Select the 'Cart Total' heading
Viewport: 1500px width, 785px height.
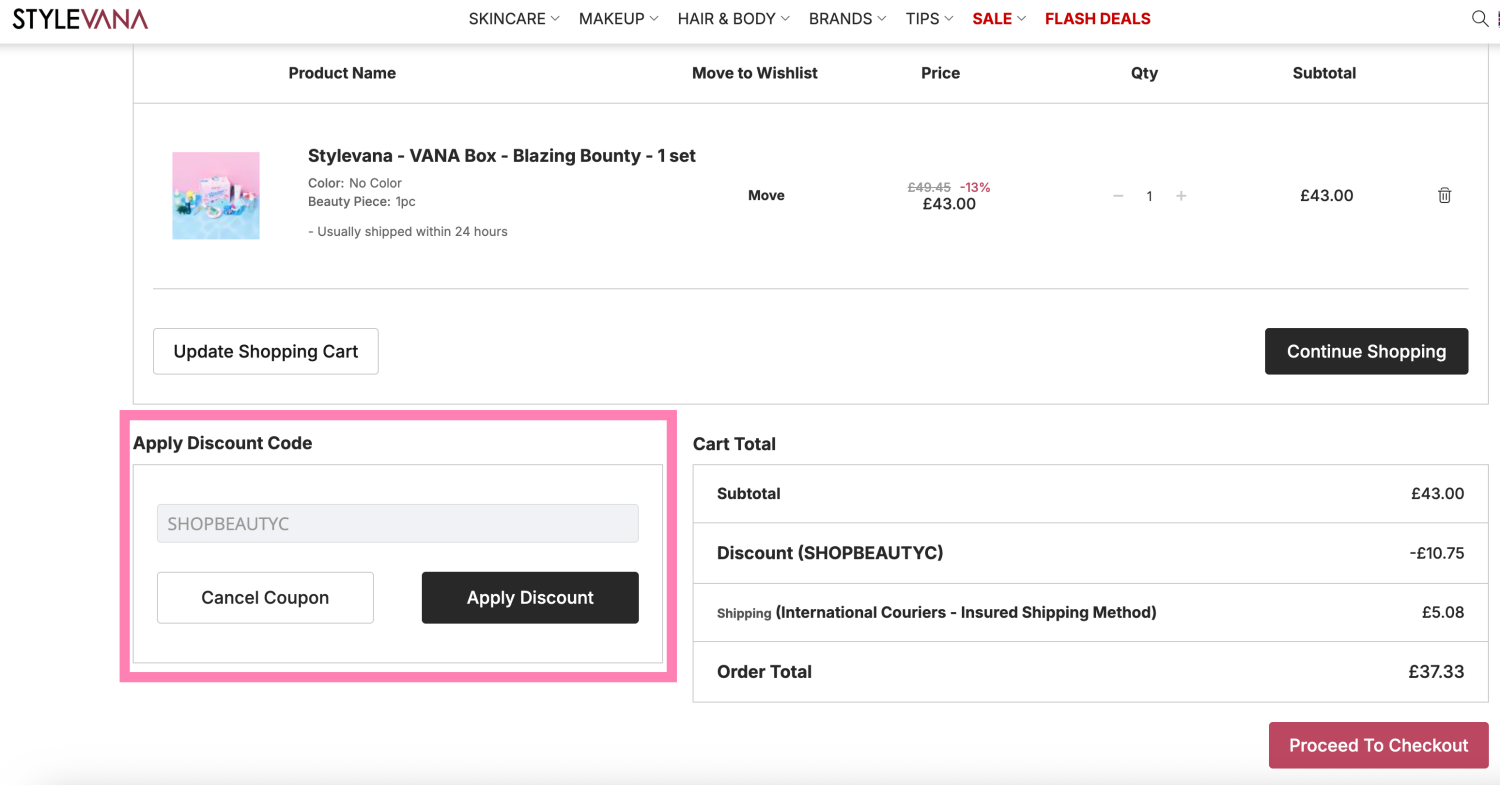734,444
